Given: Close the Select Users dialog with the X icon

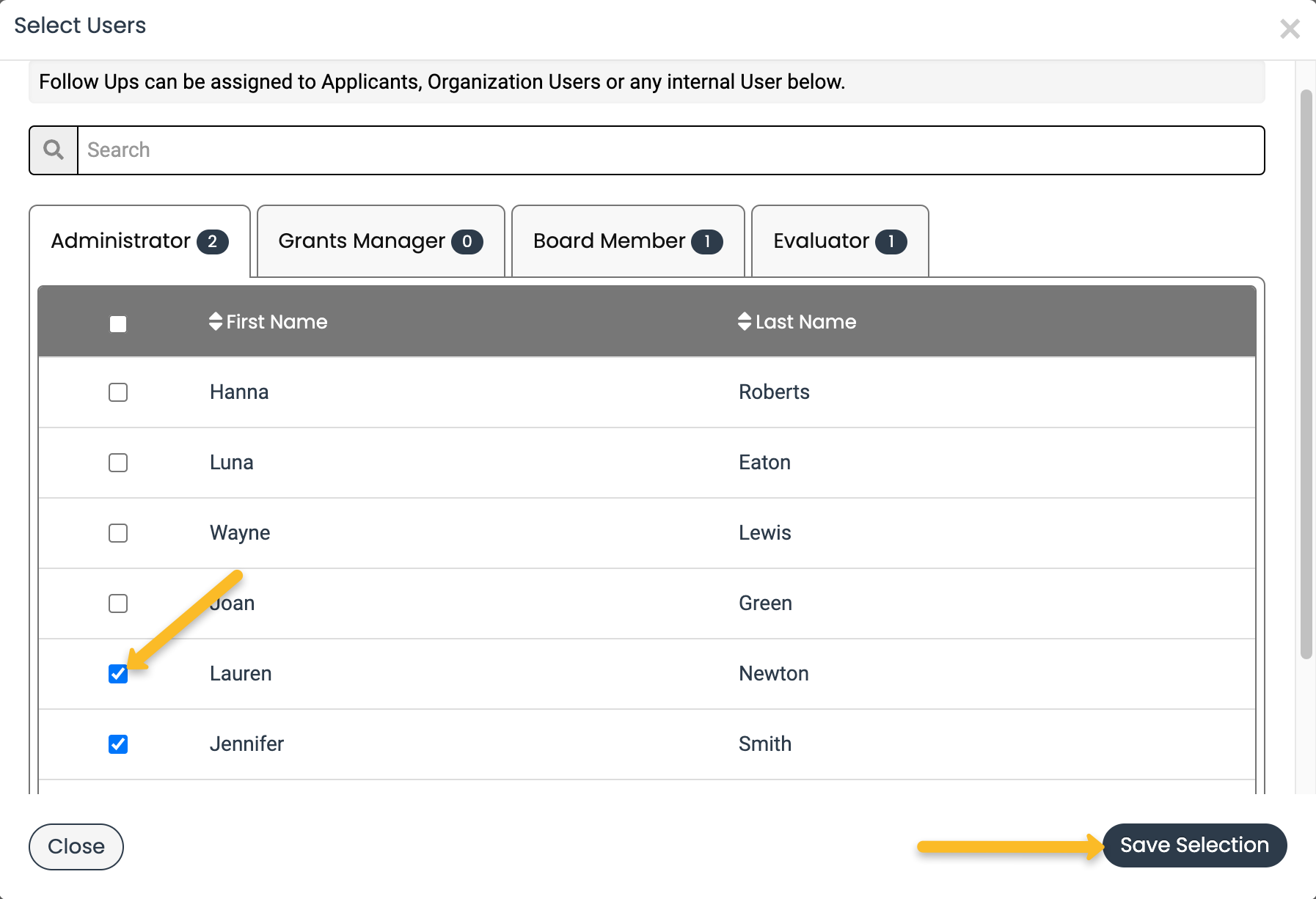Looking at the screenshot, I should (1290, 29).
